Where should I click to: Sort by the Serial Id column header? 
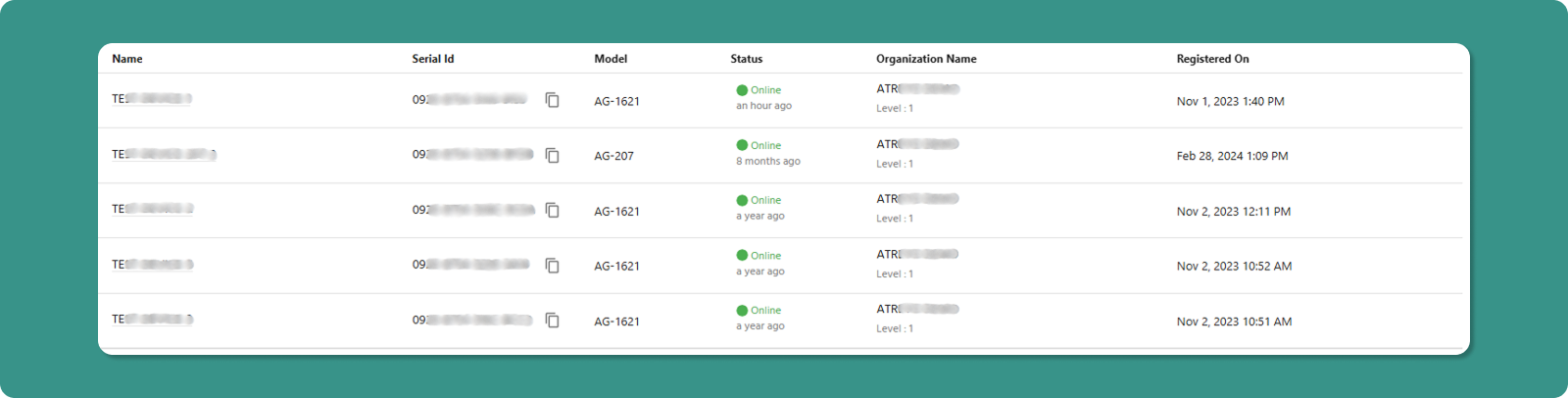433,59
